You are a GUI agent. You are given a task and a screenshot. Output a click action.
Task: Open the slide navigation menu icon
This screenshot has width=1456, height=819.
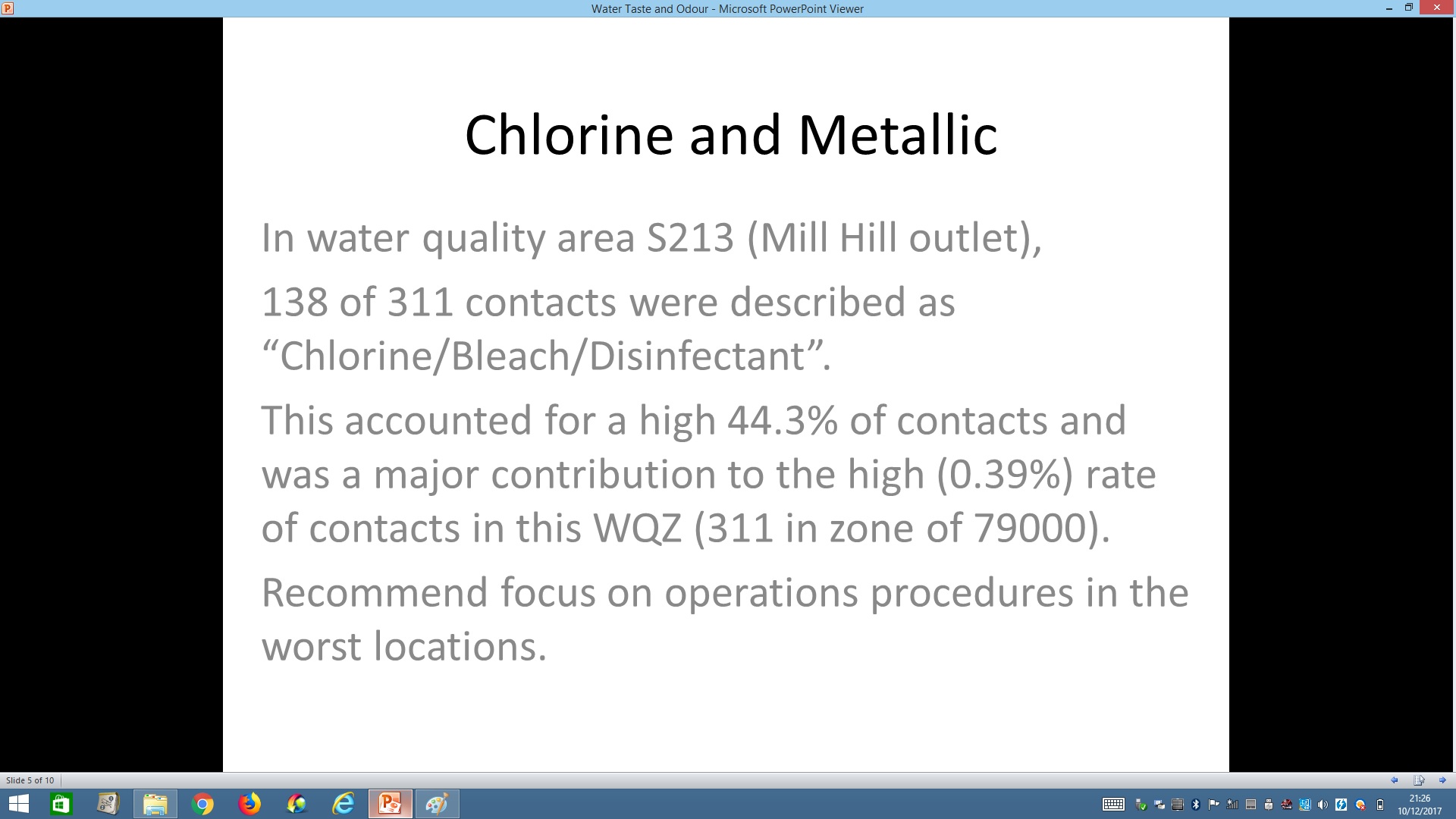[1419, 780]
